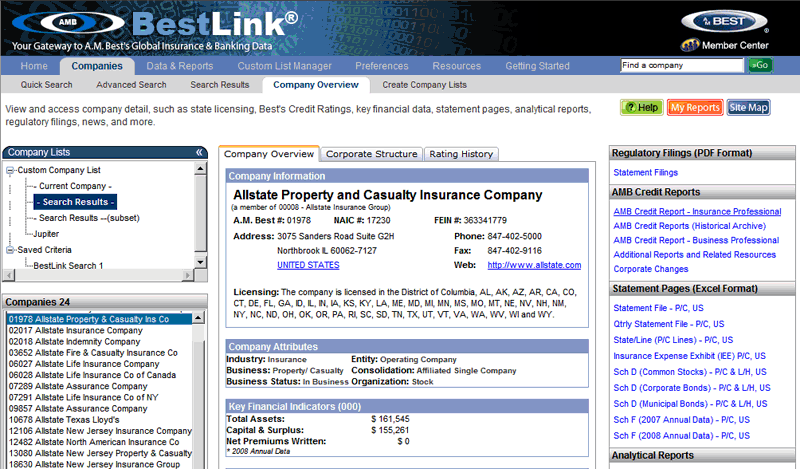
Task: Open AMB Credit Report - Business Professional
Action: pos(696,240)
